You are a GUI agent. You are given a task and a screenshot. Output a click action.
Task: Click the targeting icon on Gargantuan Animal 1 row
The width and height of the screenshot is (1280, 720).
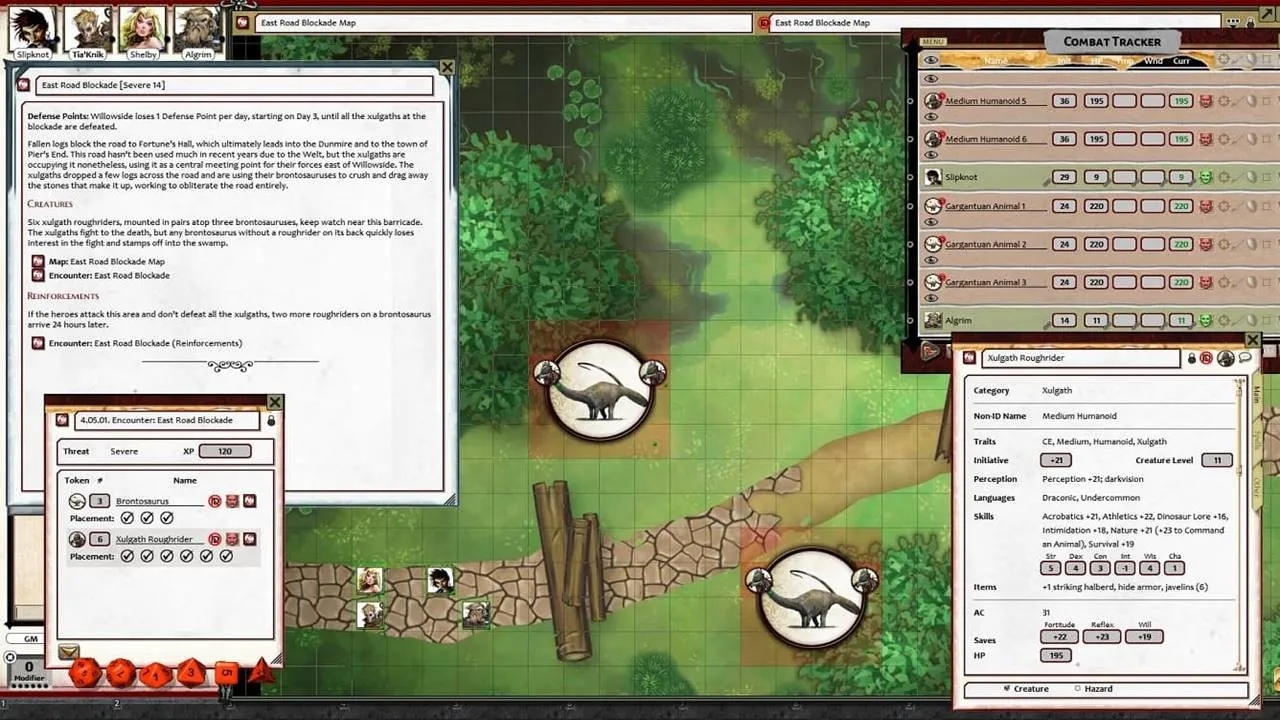click(x=1223, y=206)
